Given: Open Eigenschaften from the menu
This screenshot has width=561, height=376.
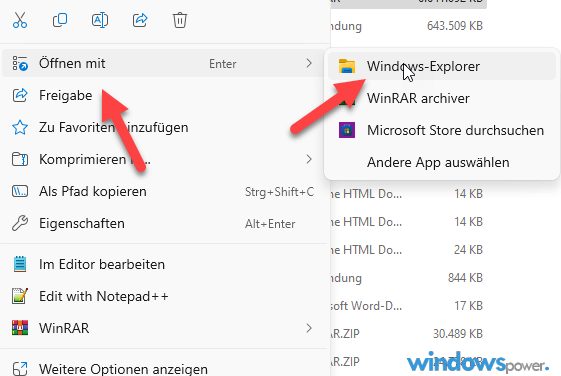Looking at the screenshot, I should coord(163,223).
